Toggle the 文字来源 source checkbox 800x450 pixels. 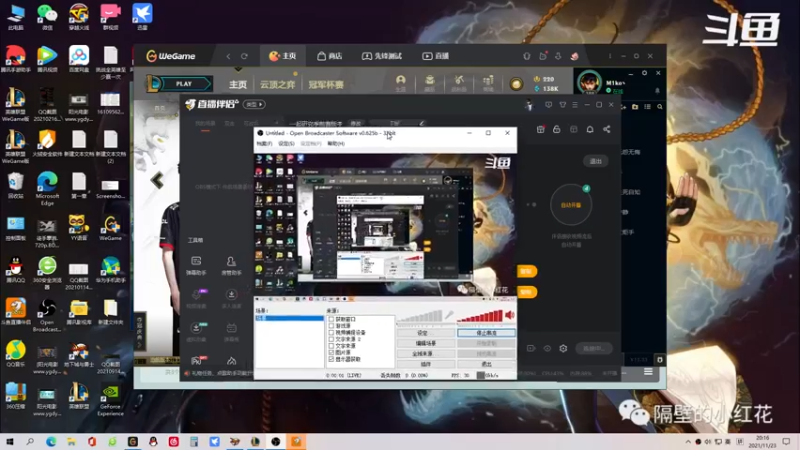pos(331,346)
